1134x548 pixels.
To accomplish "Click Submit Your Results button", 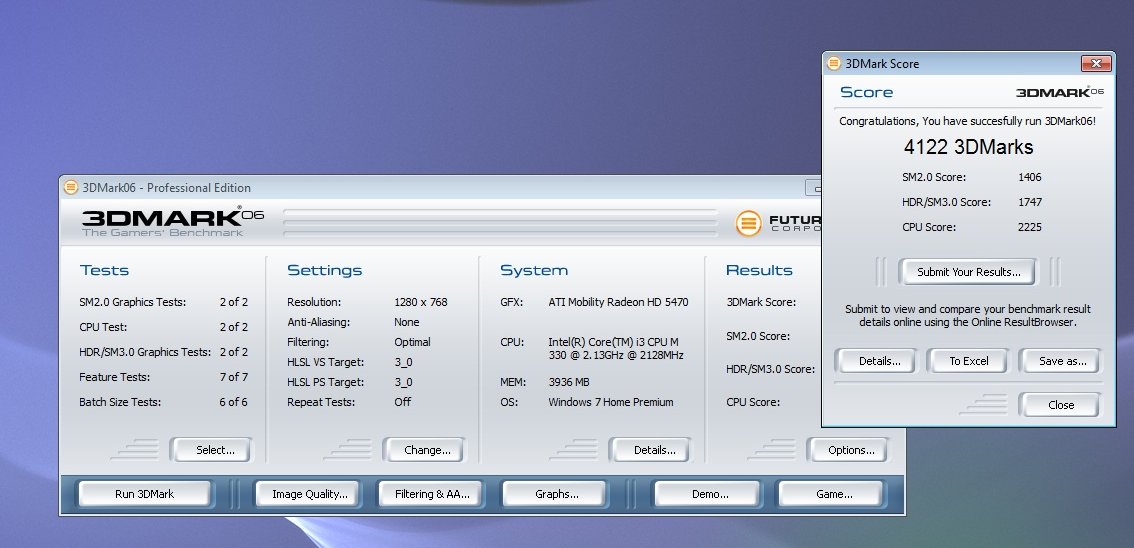I will [x=968, y=272].
